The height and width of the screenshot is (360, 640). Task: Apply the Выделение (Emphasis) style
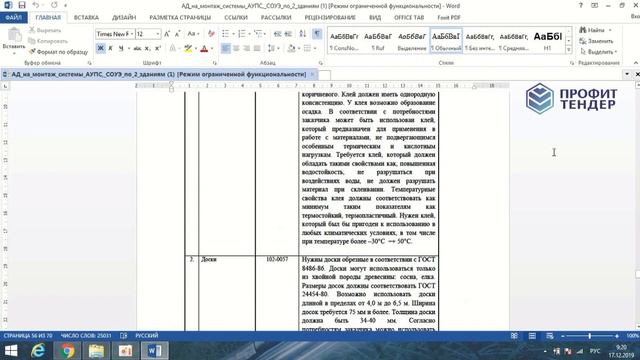[x=412, y=40]
